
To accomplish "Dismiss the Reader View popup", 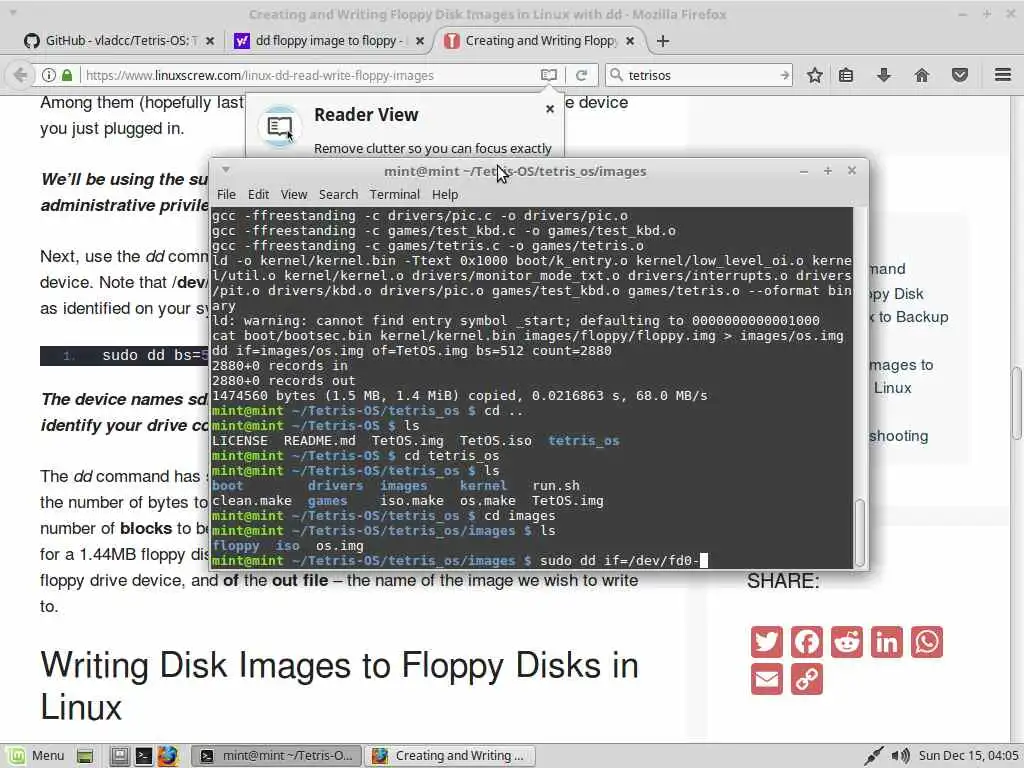I will [x=550, y=109].
